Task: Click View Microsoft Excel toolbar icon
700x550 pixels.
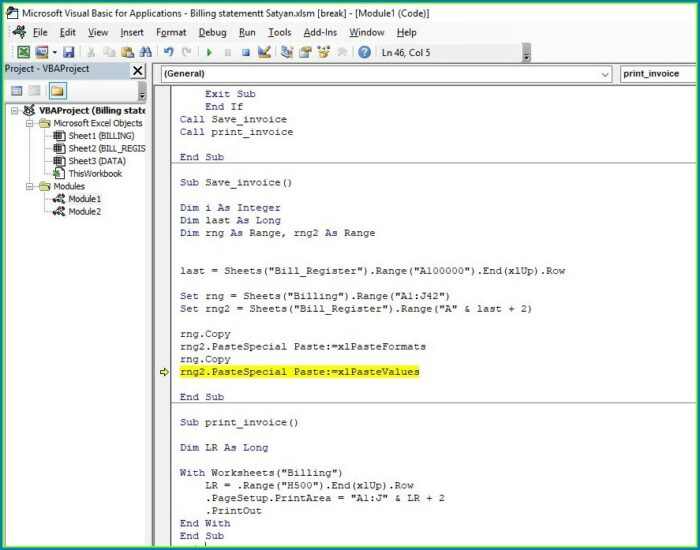Action: [23, 52]
